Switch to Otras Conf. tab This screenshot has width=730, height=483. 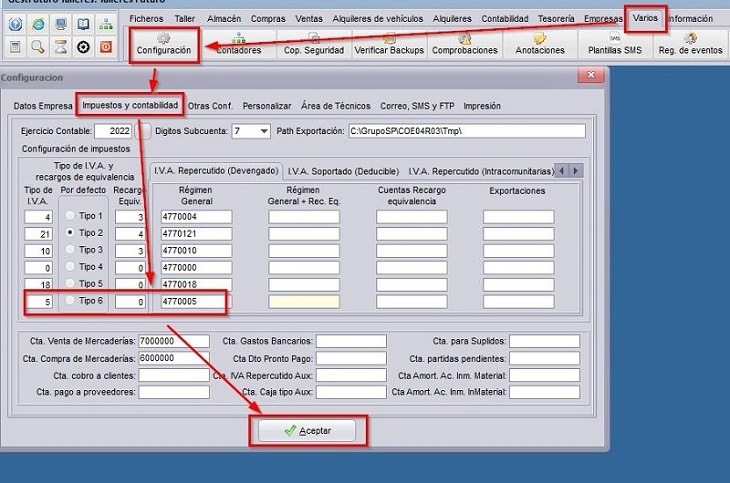(210, 106)
